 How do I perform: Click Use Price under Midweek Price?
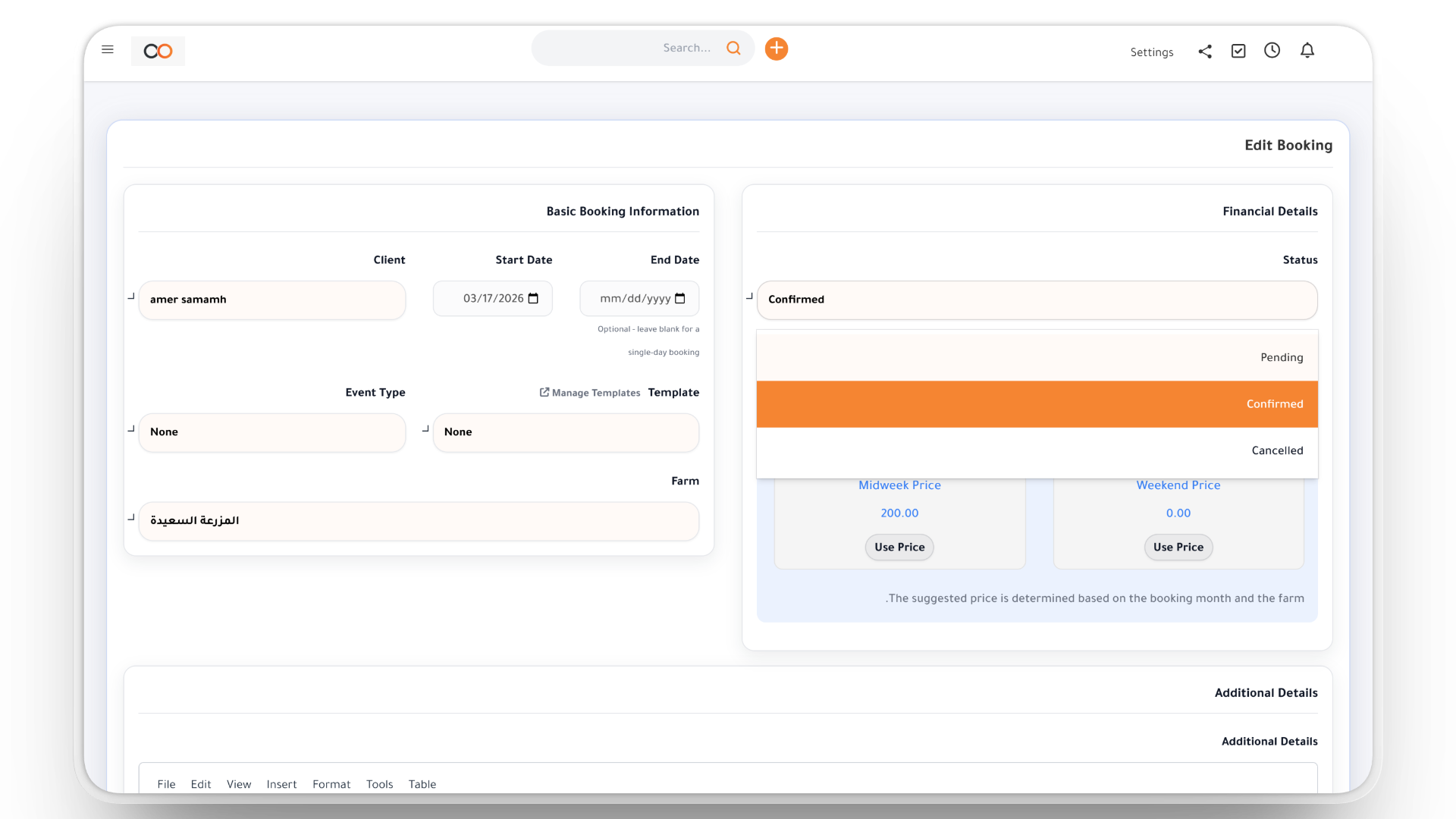[x=899, y=547]
